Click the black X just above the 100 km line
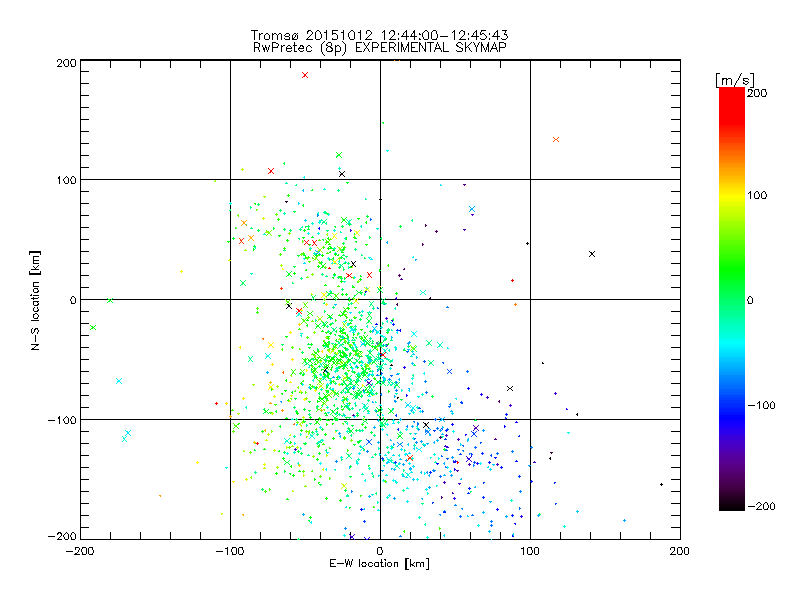This screenshot has width=800, height=600. point(342,174)
